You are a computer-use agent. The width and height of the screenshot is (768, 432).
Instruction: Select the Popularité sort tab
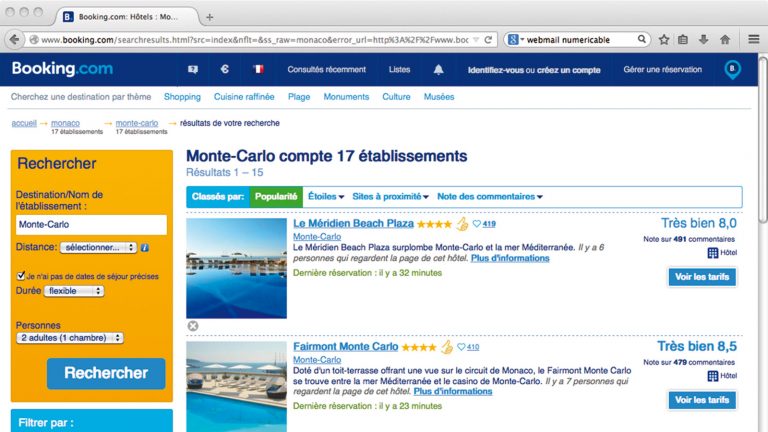(276, 196)
